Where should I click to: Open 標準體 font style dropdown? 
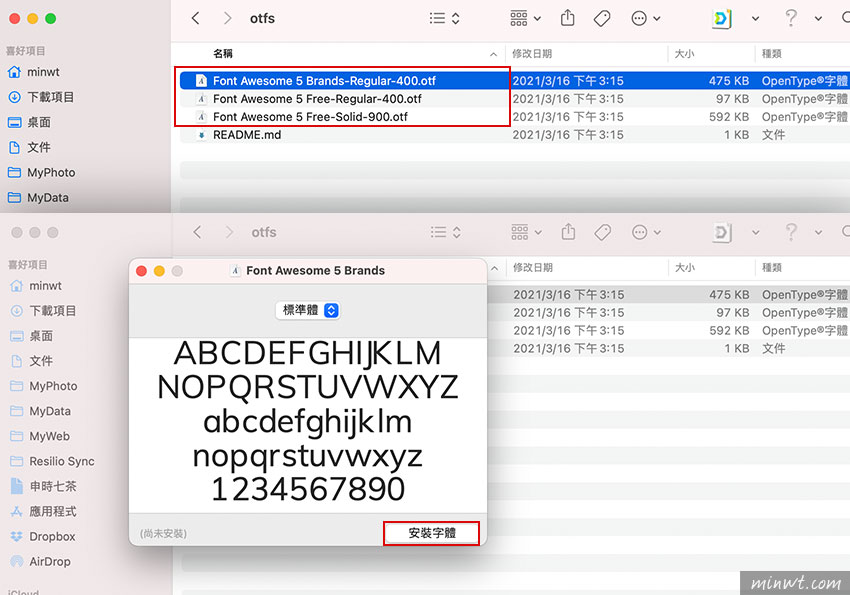308,310
